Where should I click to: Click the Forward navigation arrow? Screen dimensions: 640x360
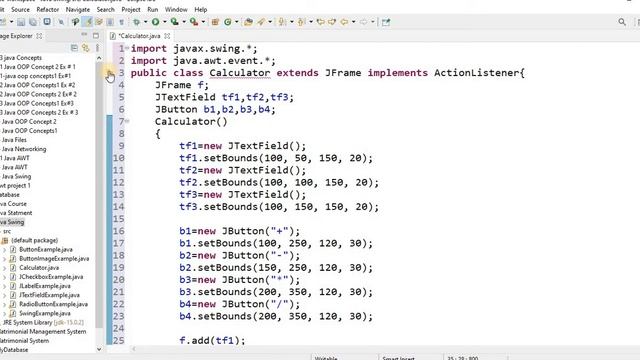pyautogui.click(x=363, y=22)
